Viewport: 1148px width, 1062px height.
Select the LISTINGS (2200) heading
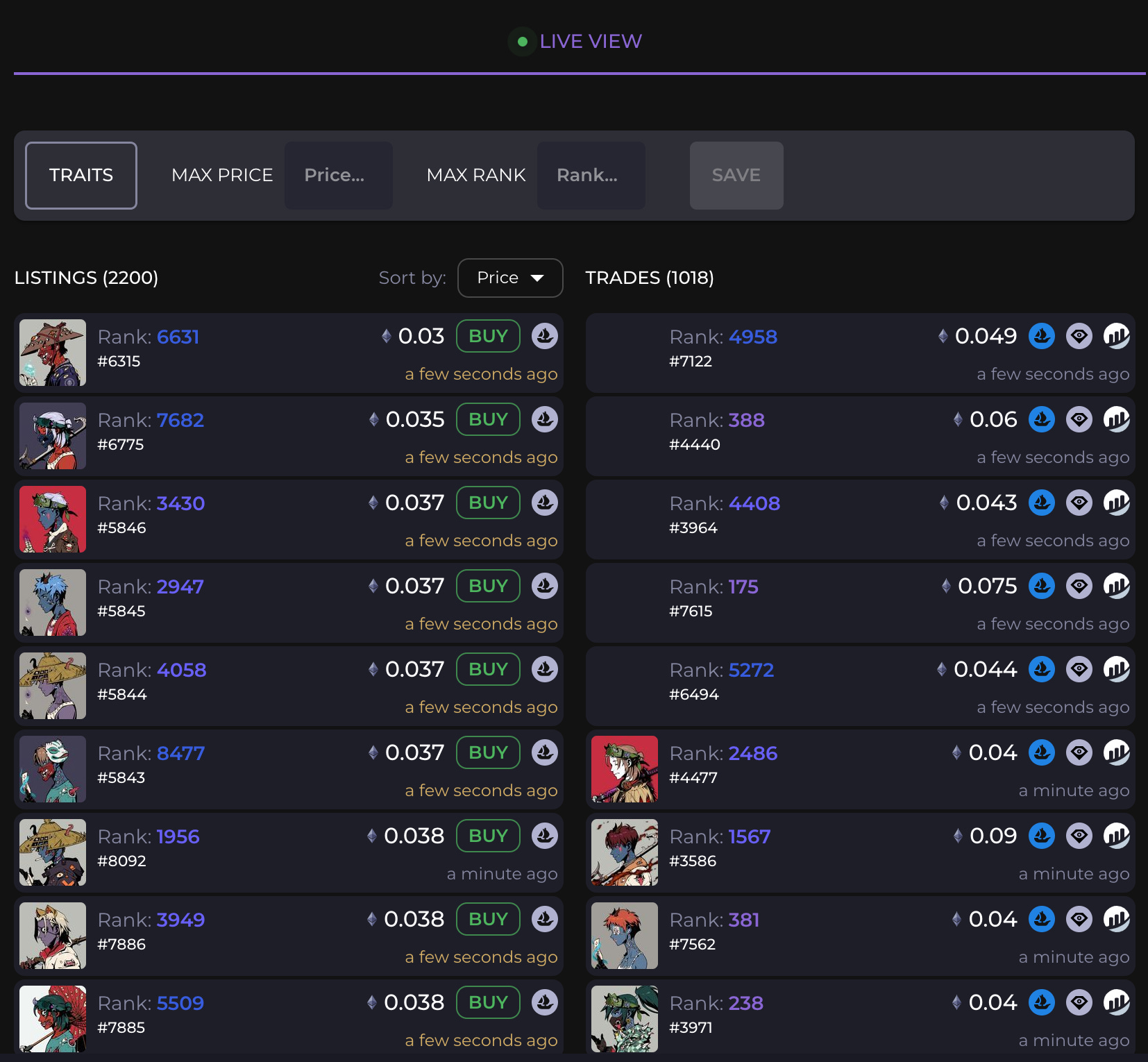coord(87,278)
